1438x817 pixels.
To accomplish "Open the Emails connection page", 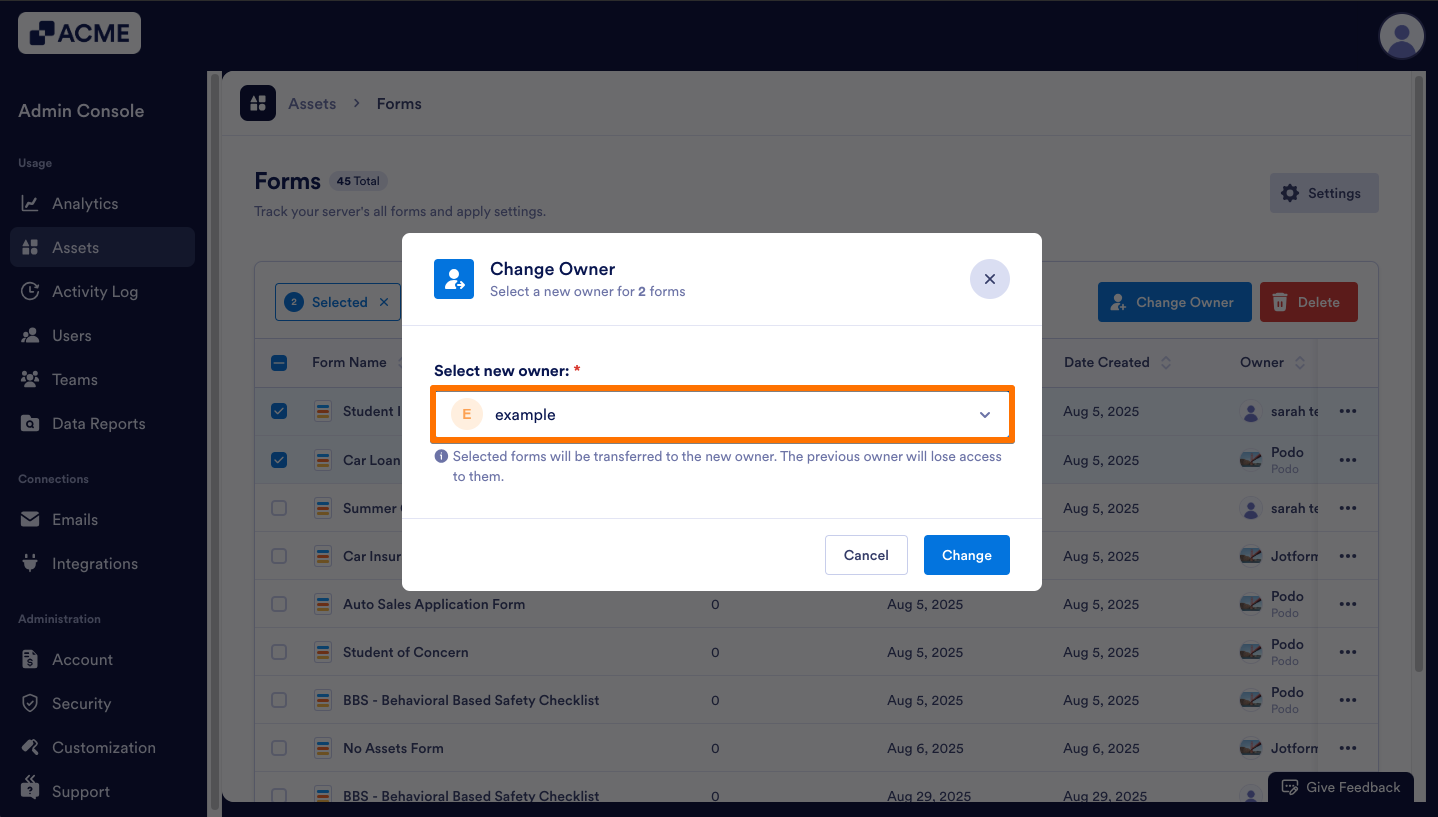I will click(75, 519).
